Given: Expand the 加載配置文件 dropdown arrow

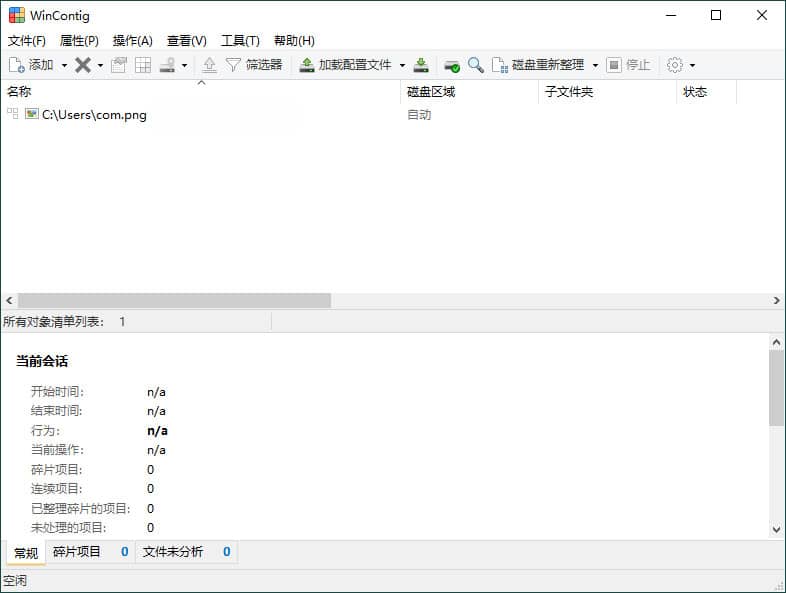Looking at the screenshot, I should (x=402, y=65).
